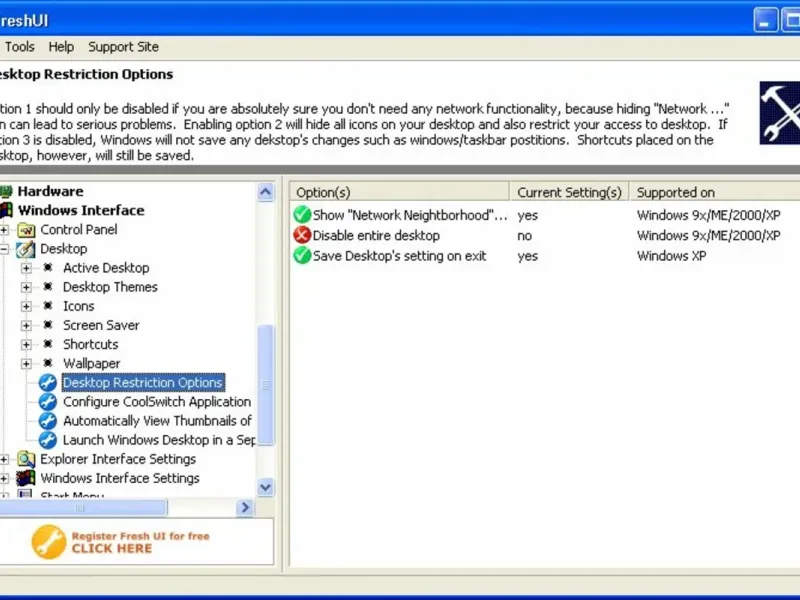Select the Hardware tree item

[x=51, y=191]
